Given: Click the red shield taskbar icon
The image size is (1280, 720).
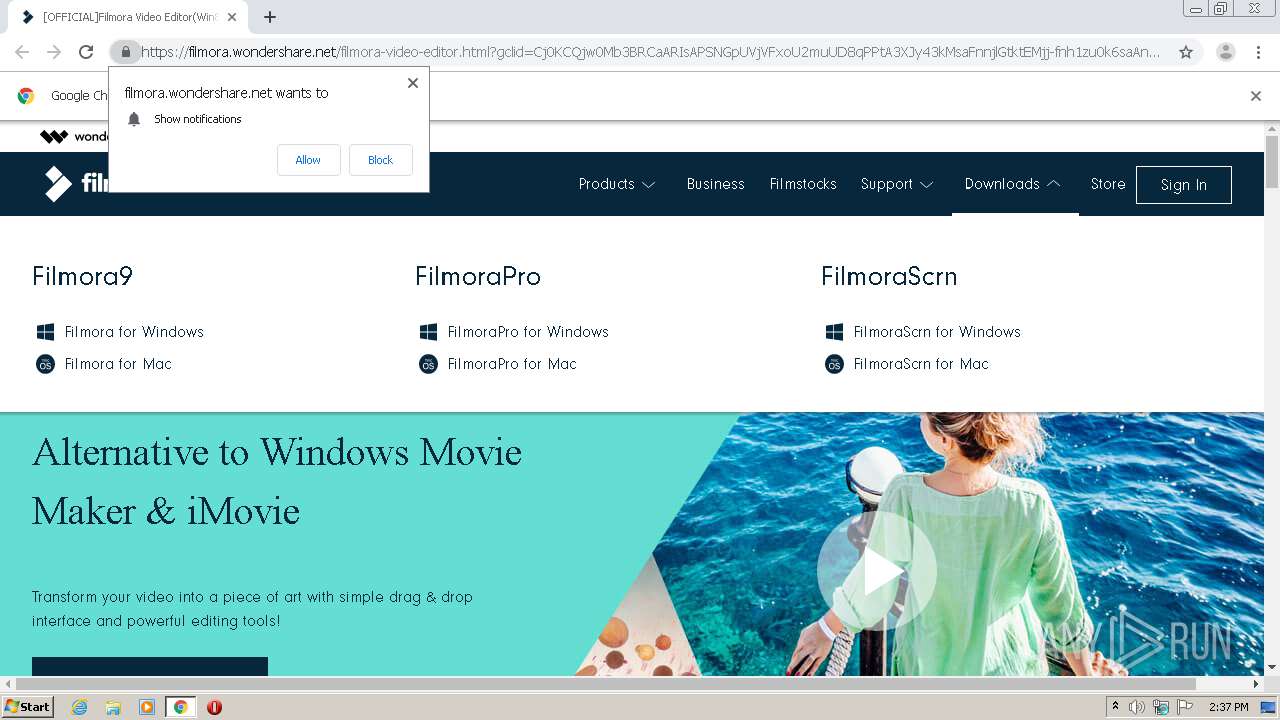Looking at the screenshot, I should coord(214,707).
